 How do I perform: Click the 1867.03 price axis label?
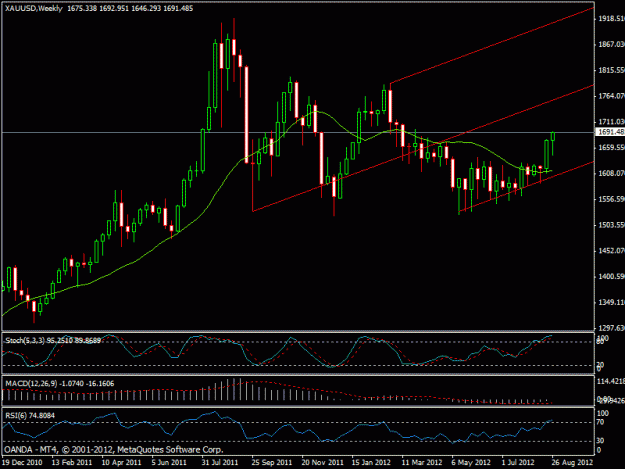611,45
